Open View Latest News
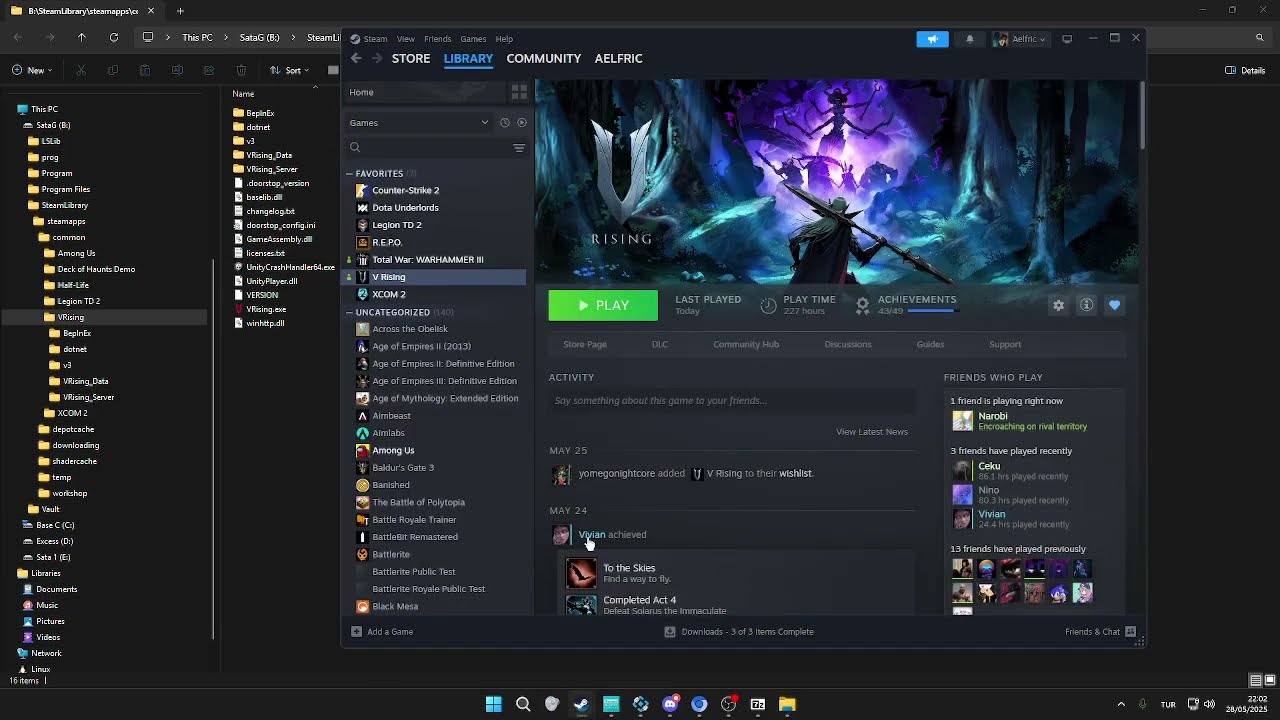Image resolution: width=1280 pixels, height=720 pixels. pos(872,432)
